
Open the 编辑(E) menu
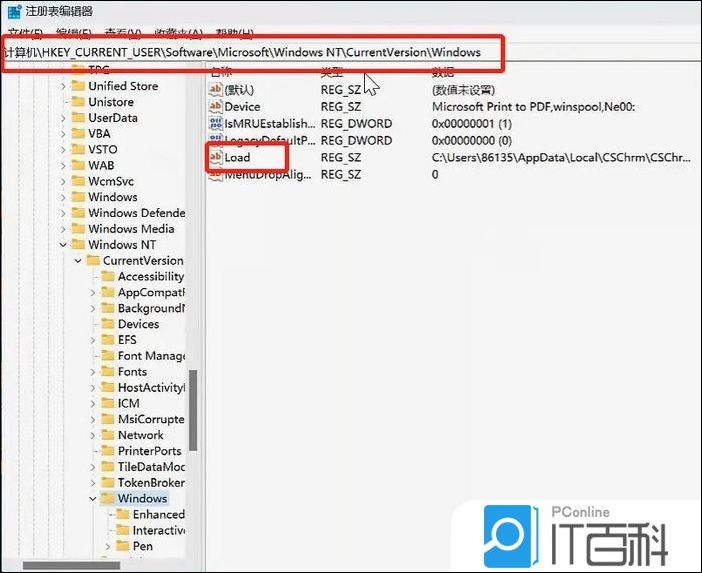tap(74, 33)
